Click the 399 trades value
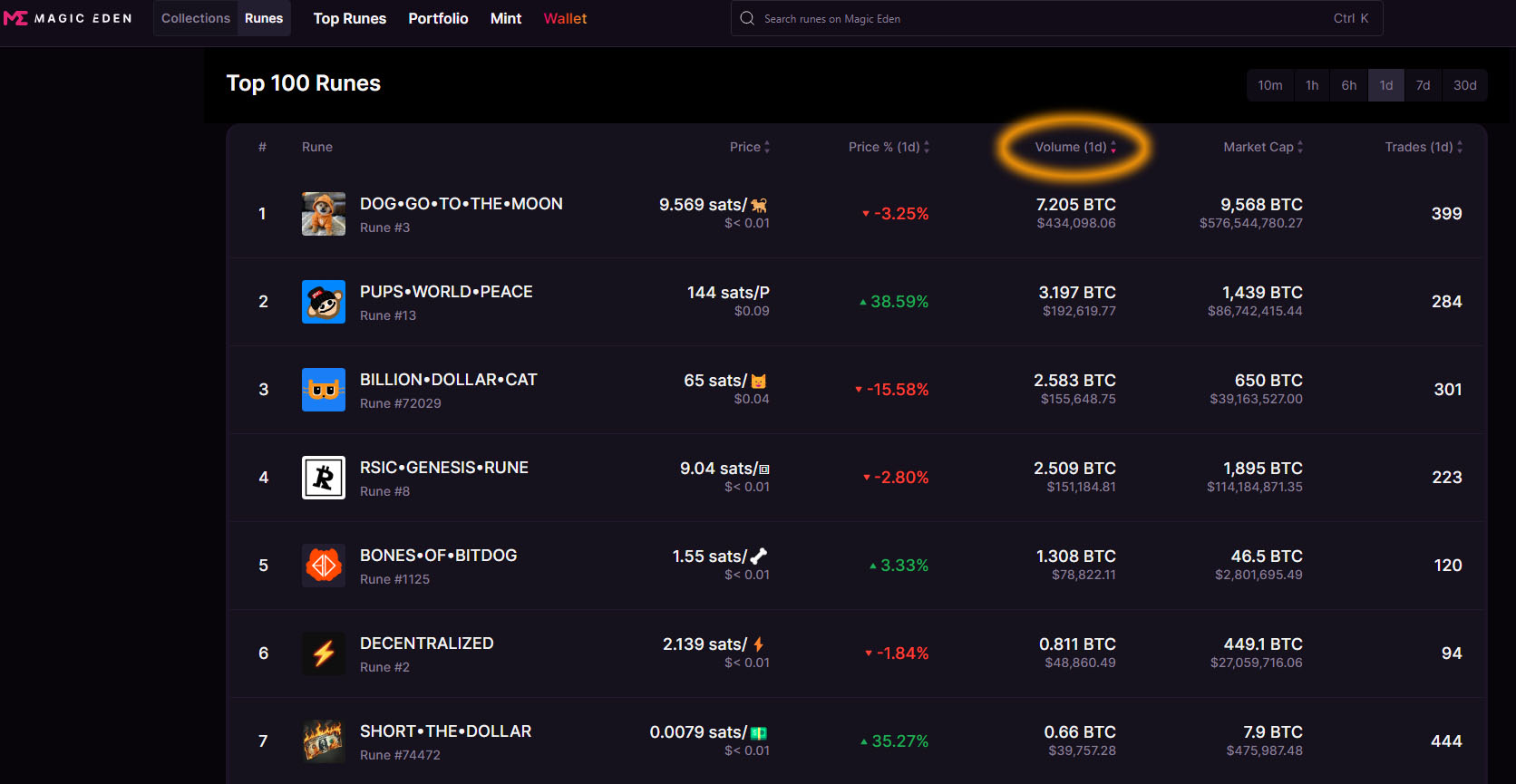 coord(1447,214)
